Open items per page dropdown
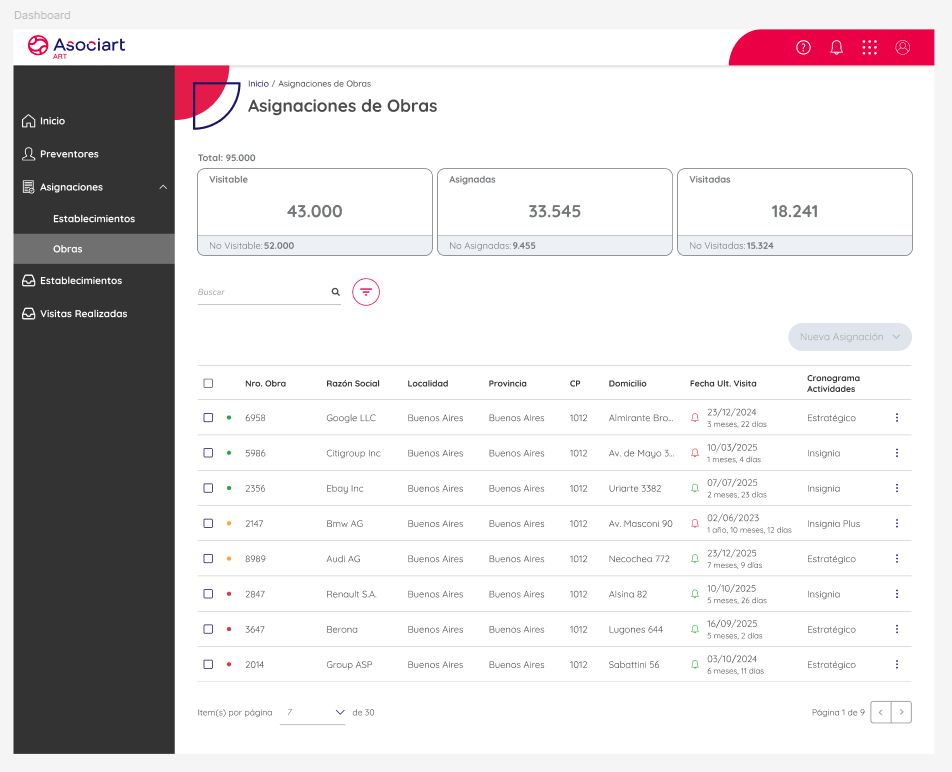Image resolution: width=952 pixels, height=772 pixels. click(313, 712)
